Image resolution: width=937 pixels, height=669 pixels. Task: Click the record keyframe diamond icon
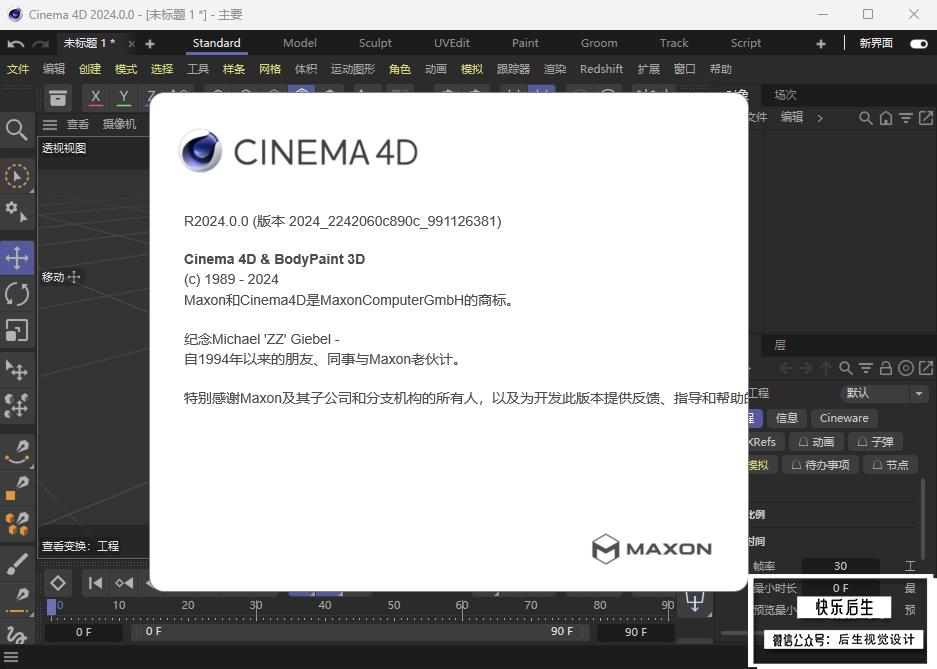(58, 582)
